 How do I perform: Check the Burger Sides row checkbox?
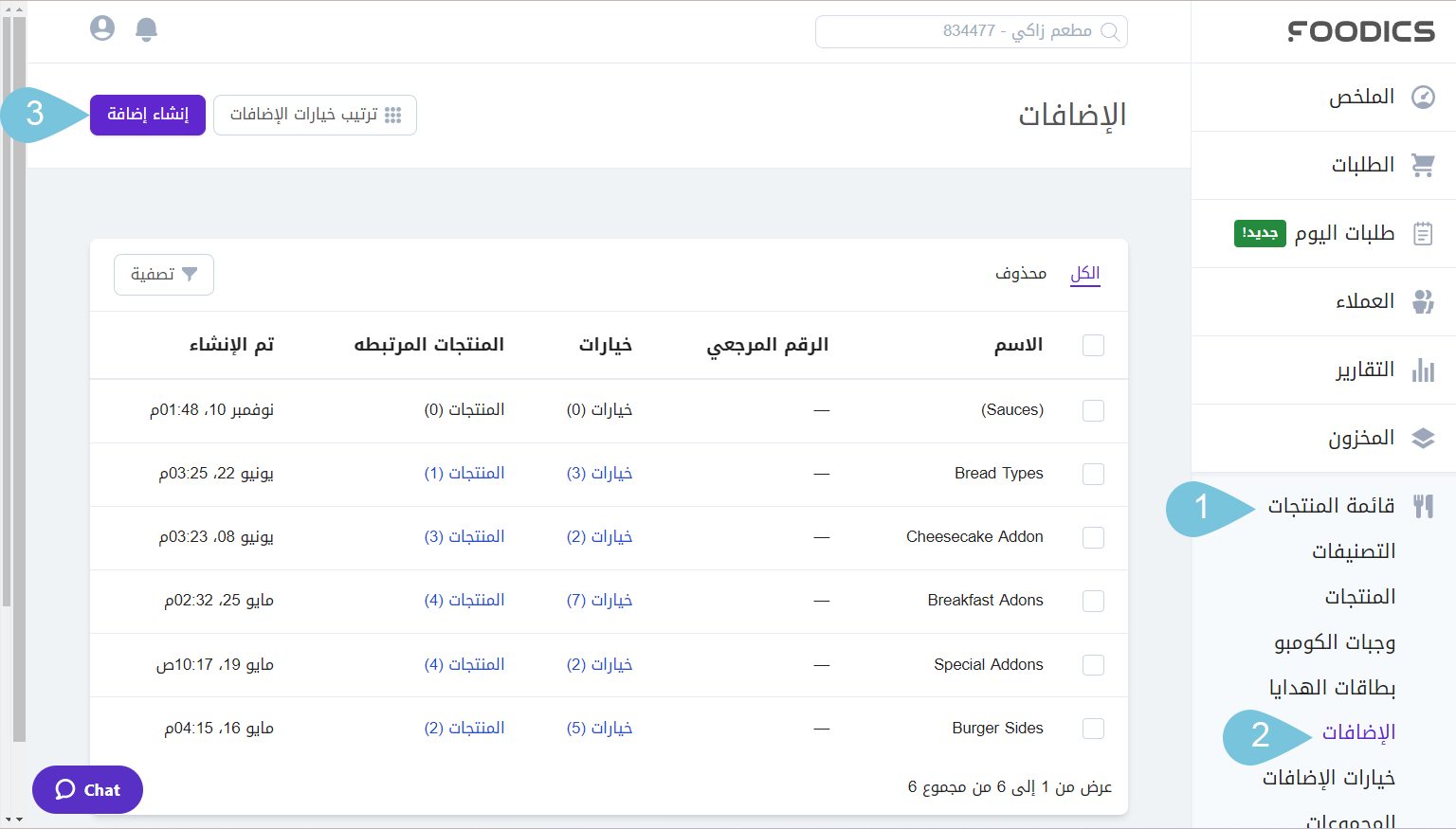1093,729
